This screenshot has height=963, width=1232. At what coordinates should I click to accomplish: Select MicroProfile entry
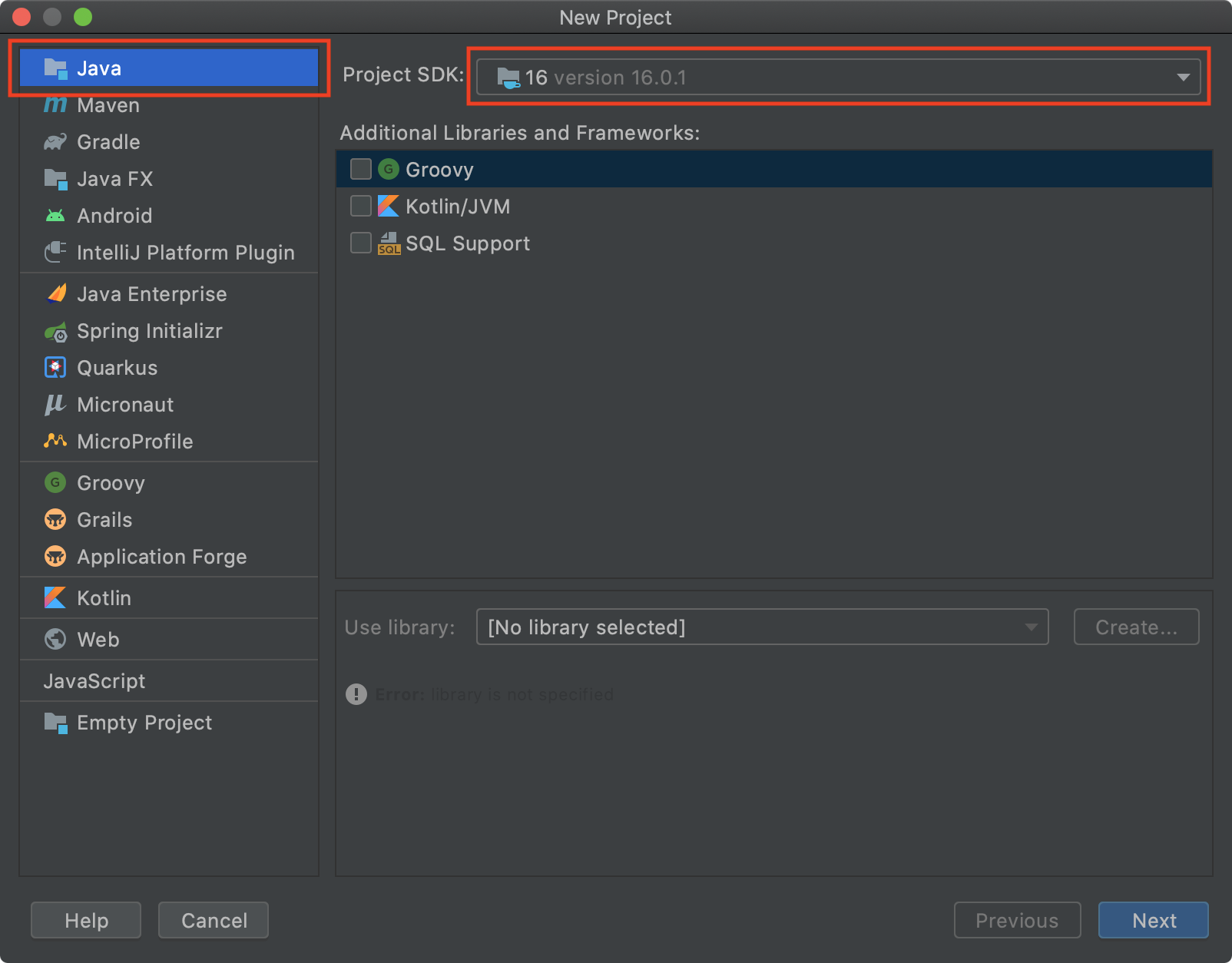point(169,442)
